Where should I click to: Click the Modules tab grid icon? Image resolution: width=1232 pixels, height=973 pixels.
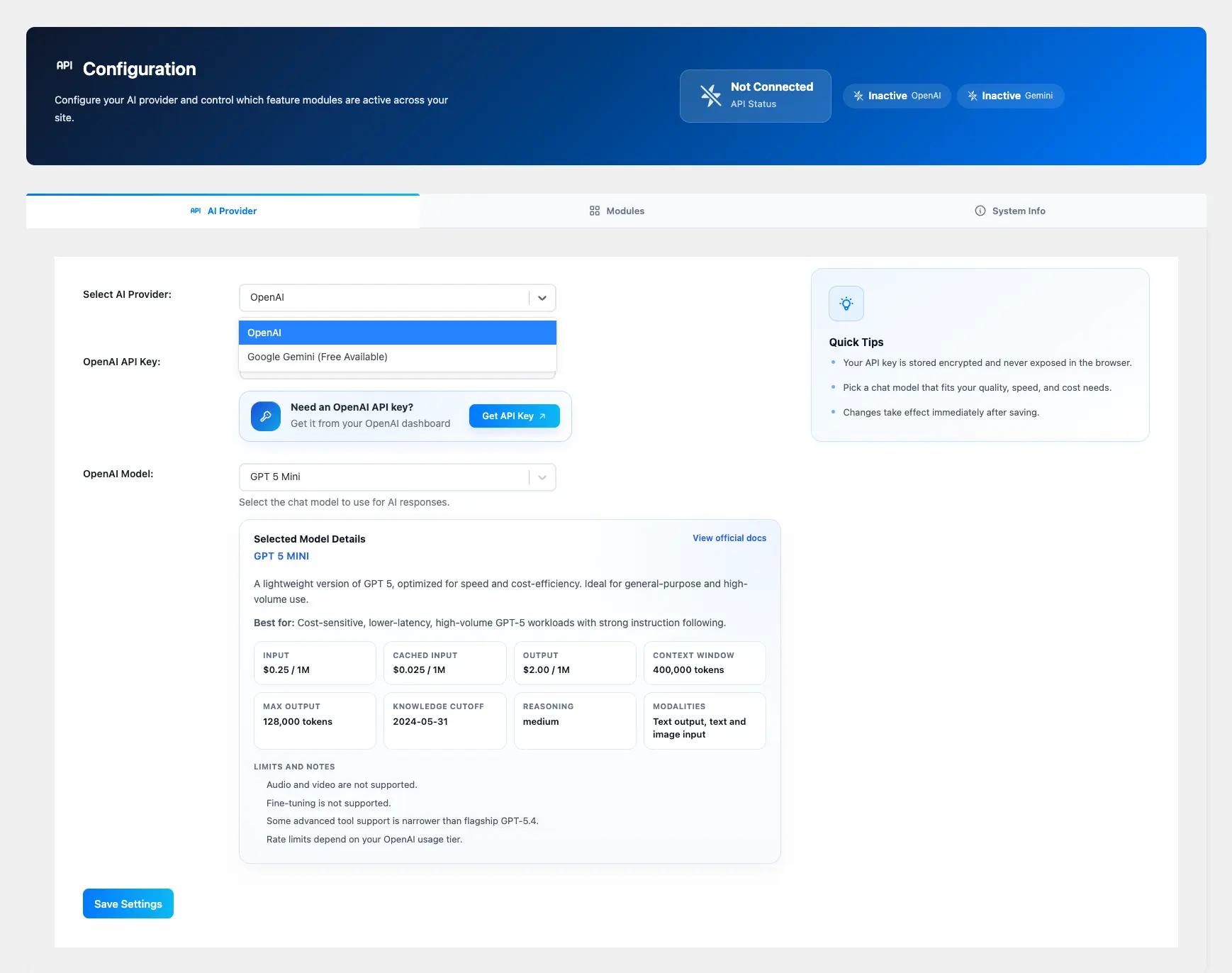click(x=595, y=211)
